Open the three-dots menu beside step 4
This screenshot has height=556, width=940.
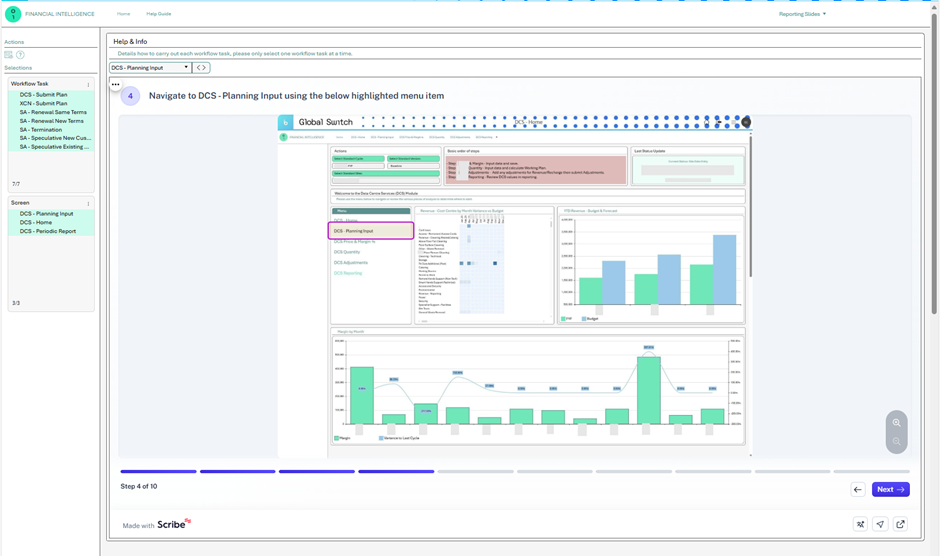115,85
